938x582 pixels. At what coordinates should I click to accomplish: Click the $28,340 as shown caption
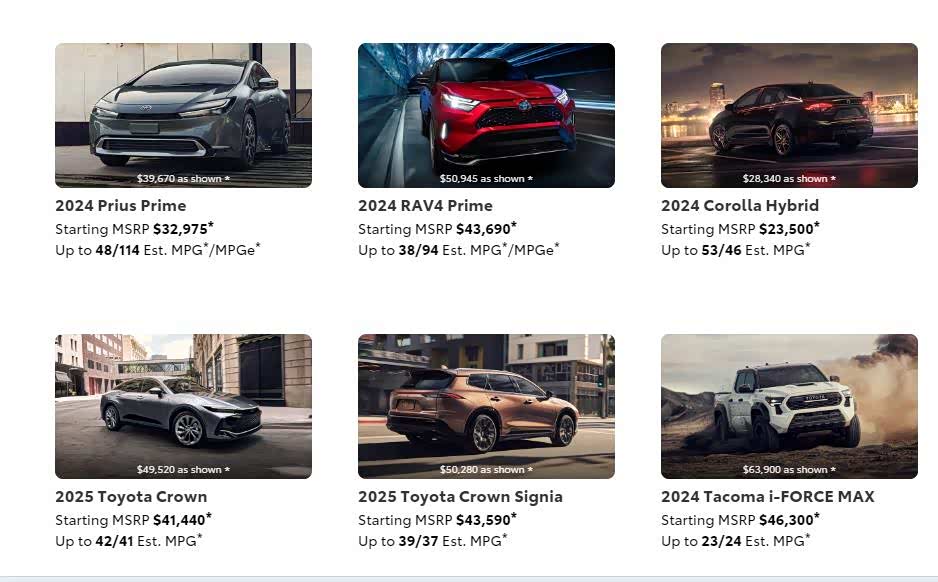click(789, 179)
